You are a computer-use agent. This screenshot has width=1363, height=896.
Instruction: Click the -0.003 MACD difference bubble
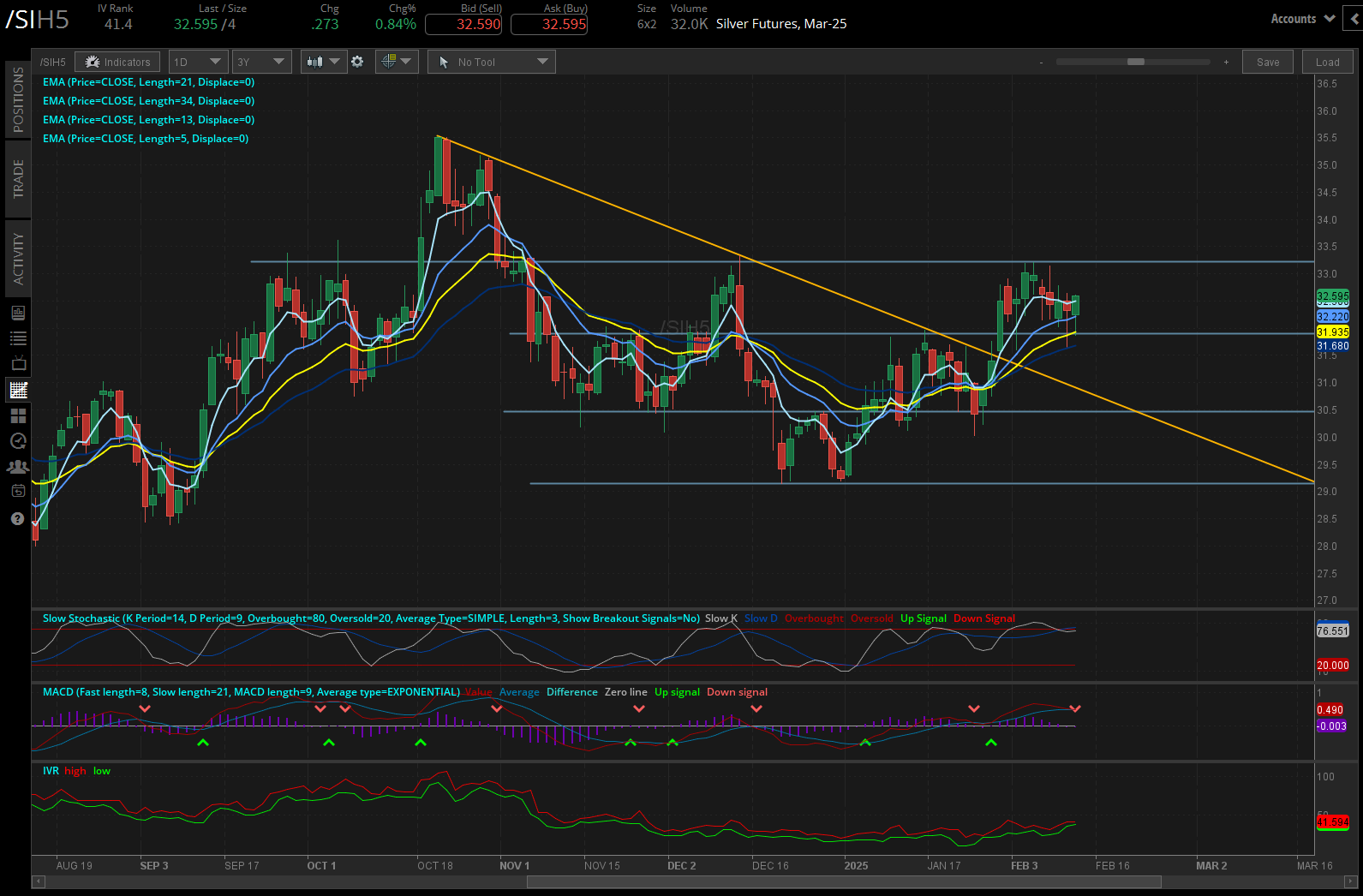tap(1332, 726)
